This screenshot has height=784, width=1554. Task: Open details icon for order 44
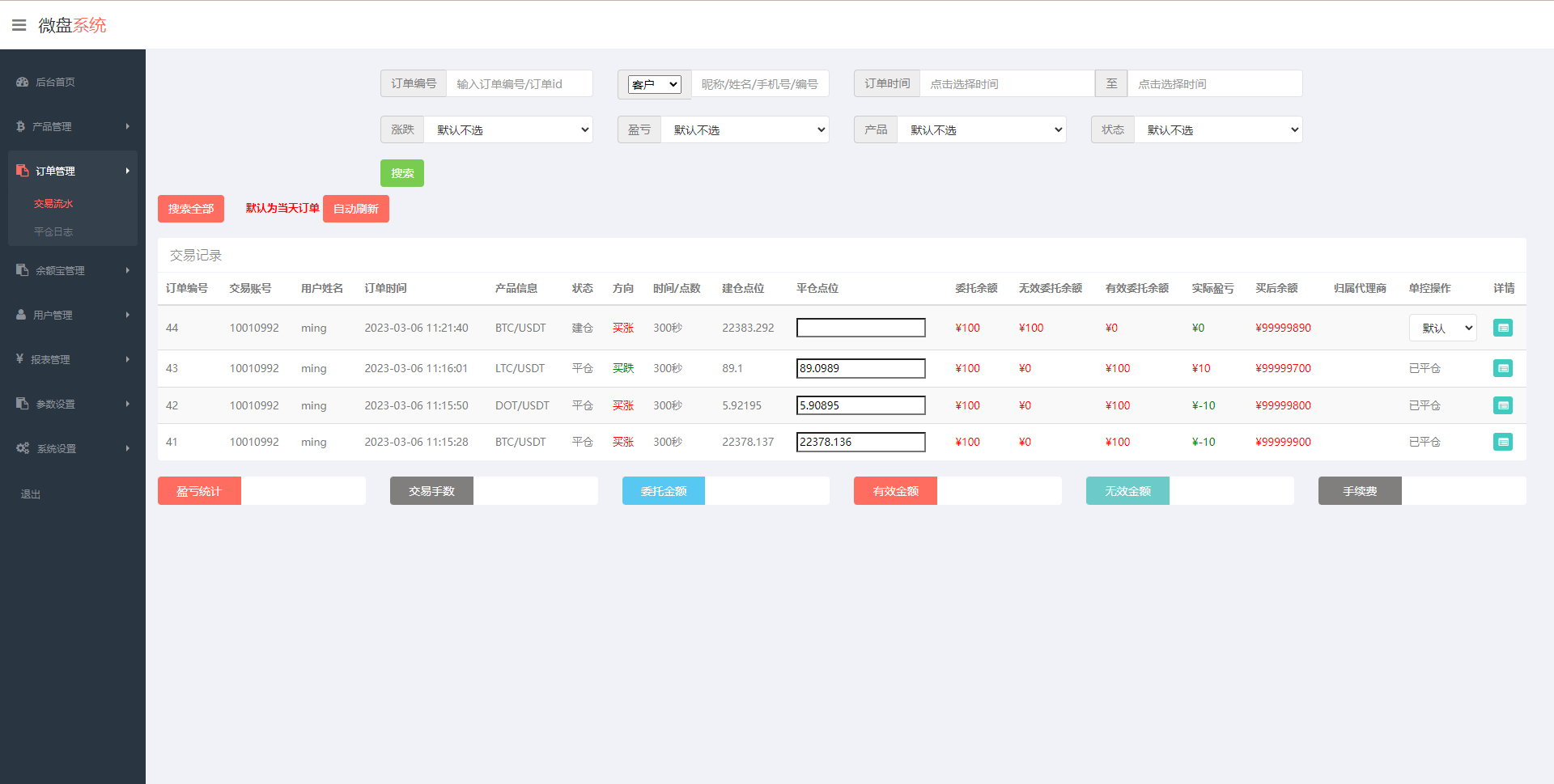pyautogui.click(x=1502, y=328)
